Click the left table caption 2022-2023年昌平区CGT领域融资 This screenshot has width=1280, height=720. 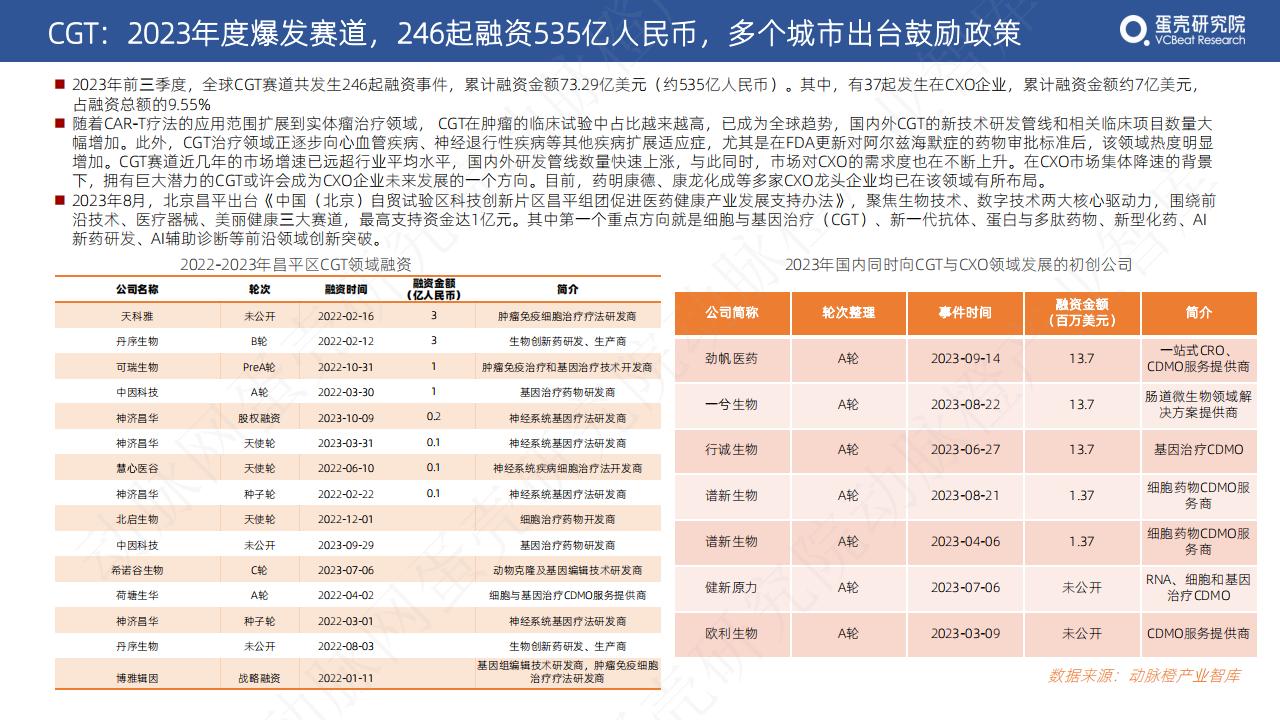coord(296,264)
